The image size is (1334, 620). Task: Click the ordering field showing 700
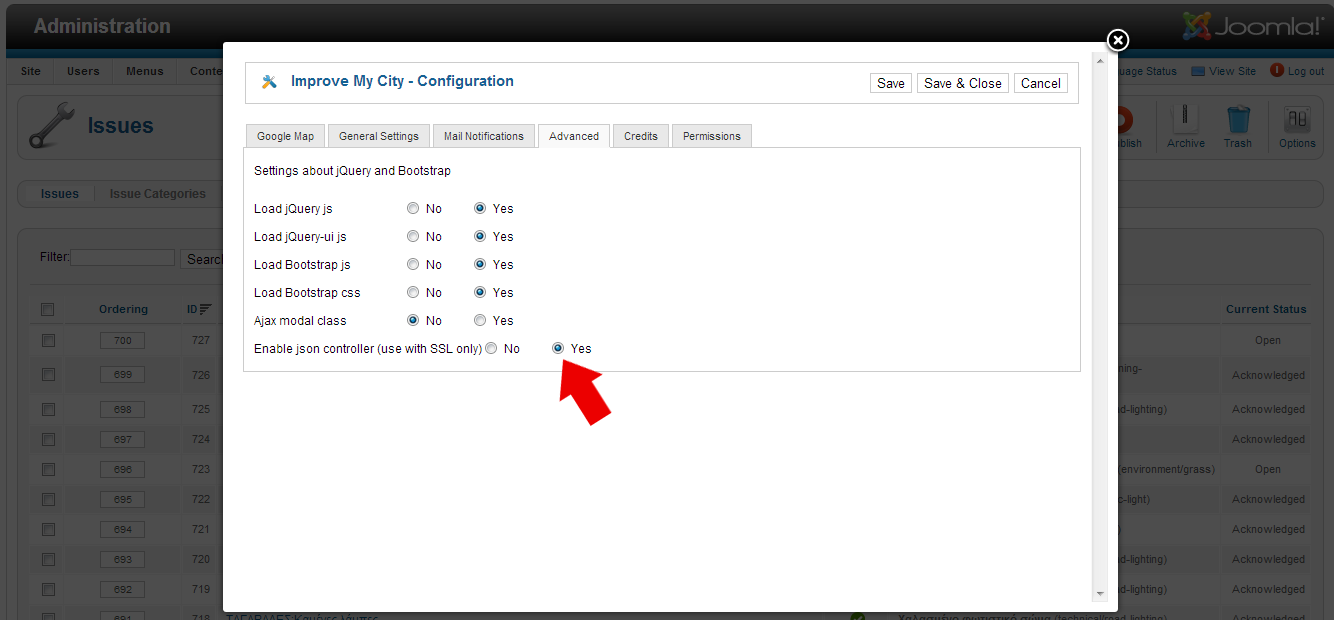(123, 341)
